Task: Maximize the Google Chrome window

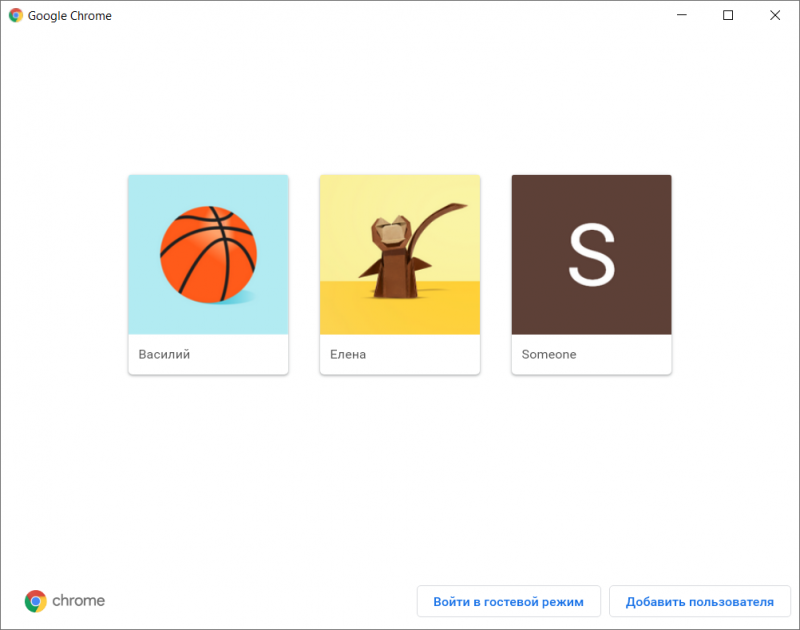Action: [728, 15]
